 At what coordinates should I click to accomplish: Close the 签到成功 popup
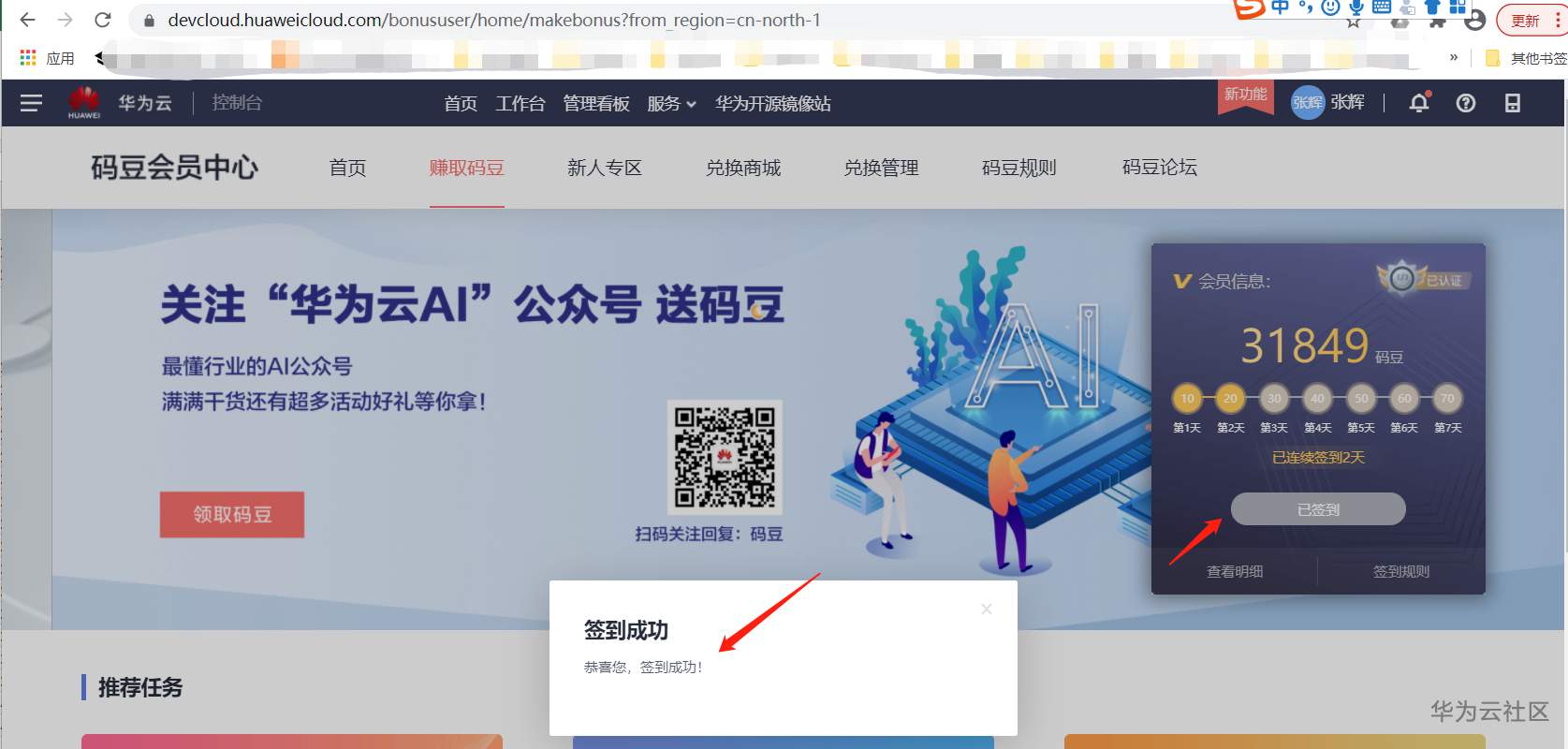click(x=987, y=609)
